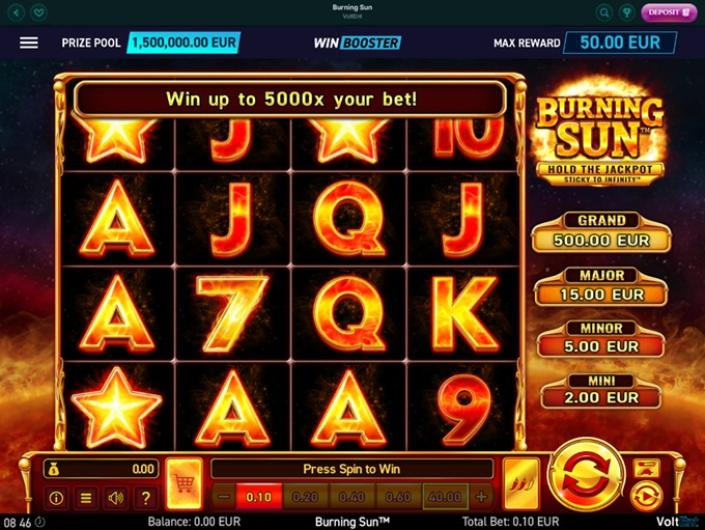
Task: Select the 0.20 bet value
Action: click(305, 497)
